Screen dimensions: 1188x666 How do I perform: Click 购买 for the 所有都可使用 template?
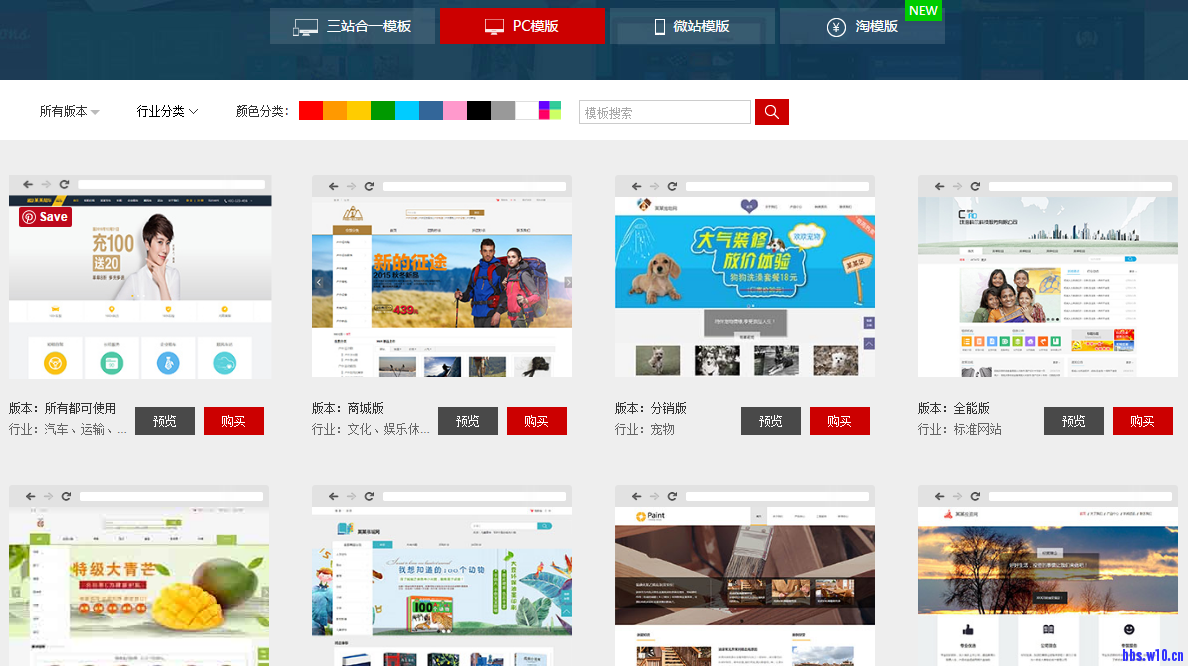tap(233, 421)
